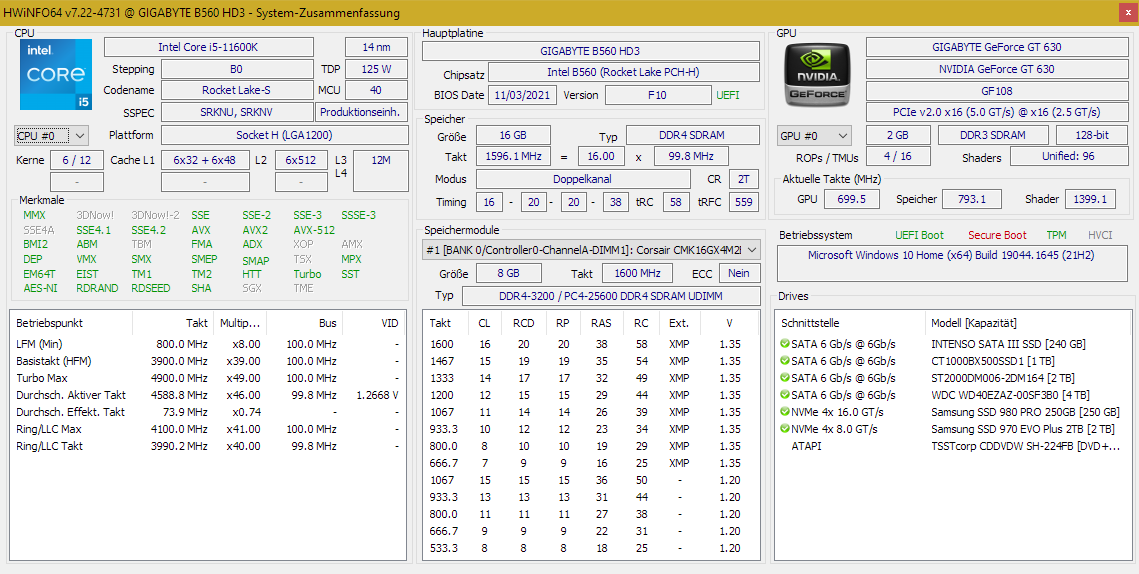Open the CPU #0 selector dropdown
This screenshot has height=574, width=1139.
51,135
